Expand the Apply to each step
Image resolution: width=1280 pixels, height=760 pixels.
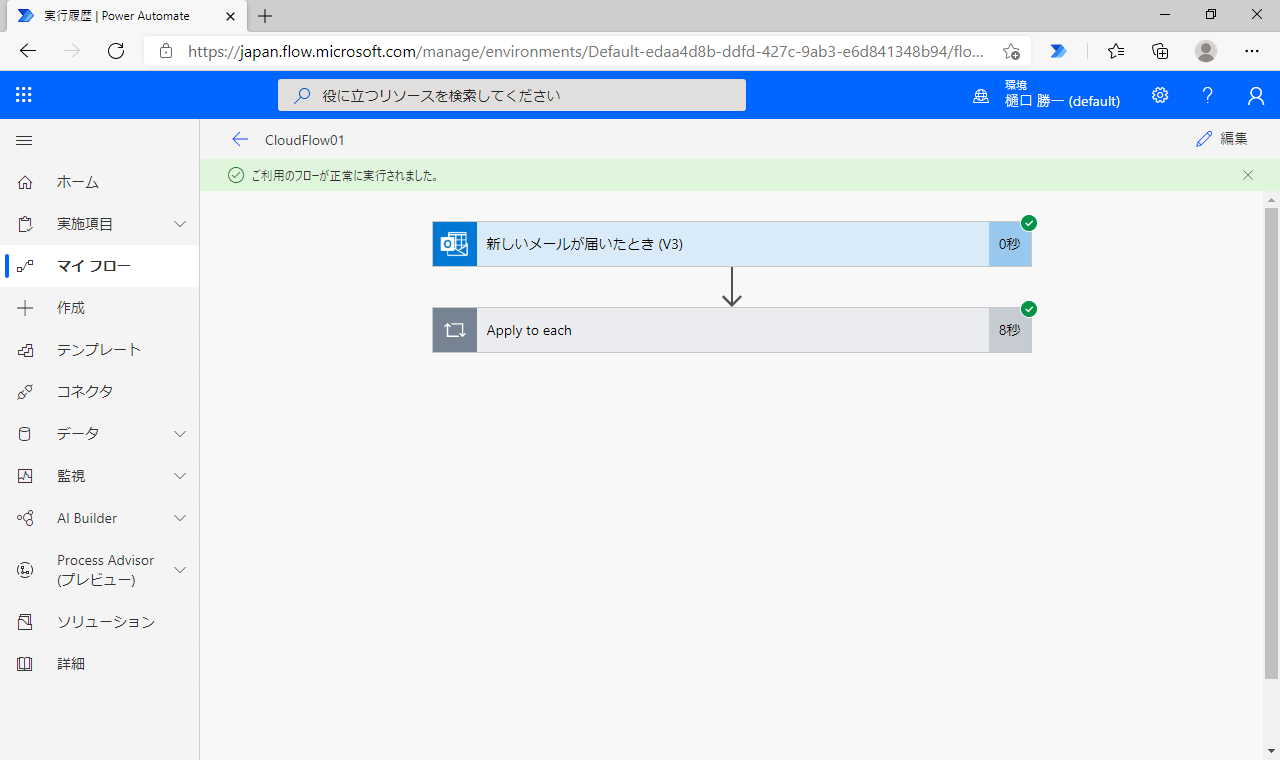click(x=732, y=330)
